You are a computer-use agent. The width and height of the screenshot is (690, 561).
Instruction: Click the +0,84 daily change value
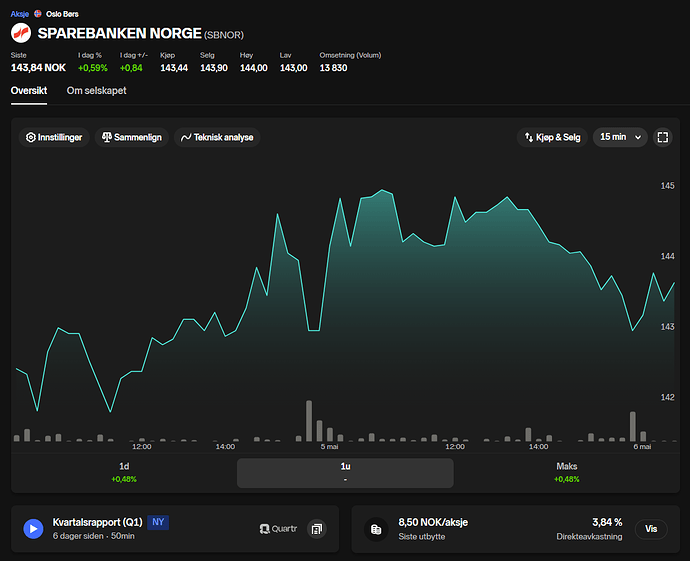[131, 68]
